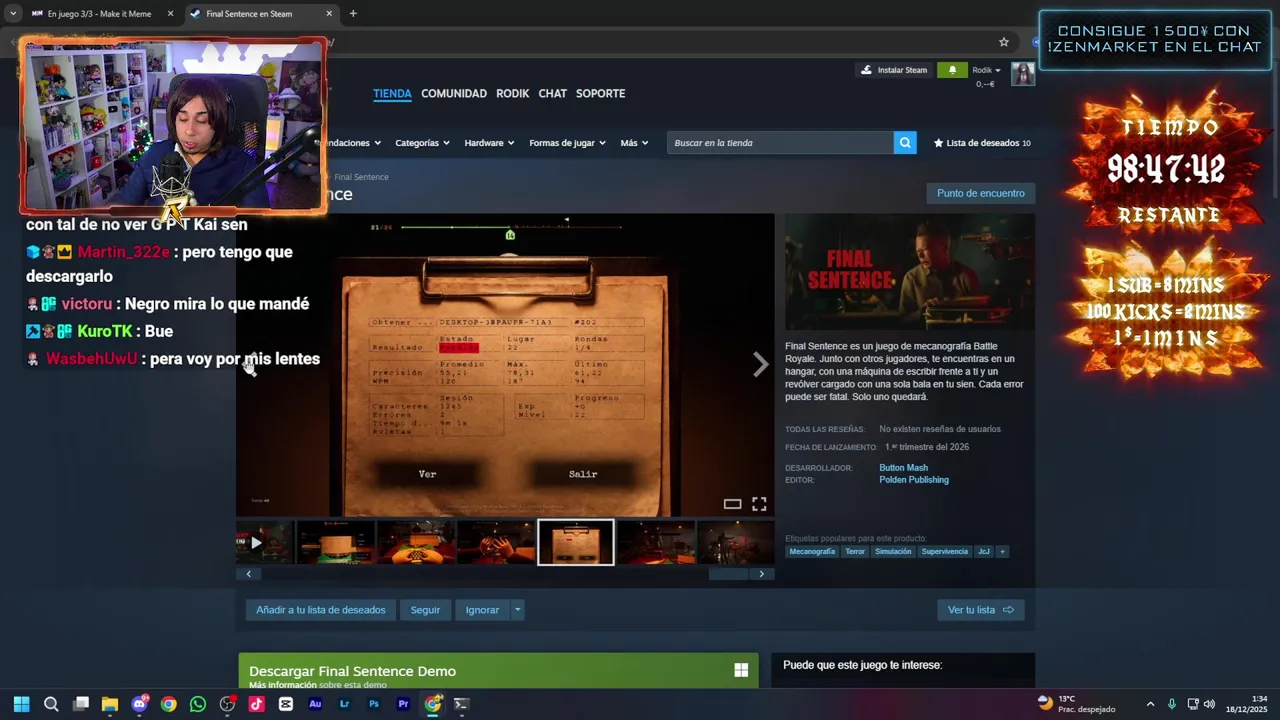Click the thumbnail strip right scroll arrow
This screenshot has width=1280, height=720.
762,574
